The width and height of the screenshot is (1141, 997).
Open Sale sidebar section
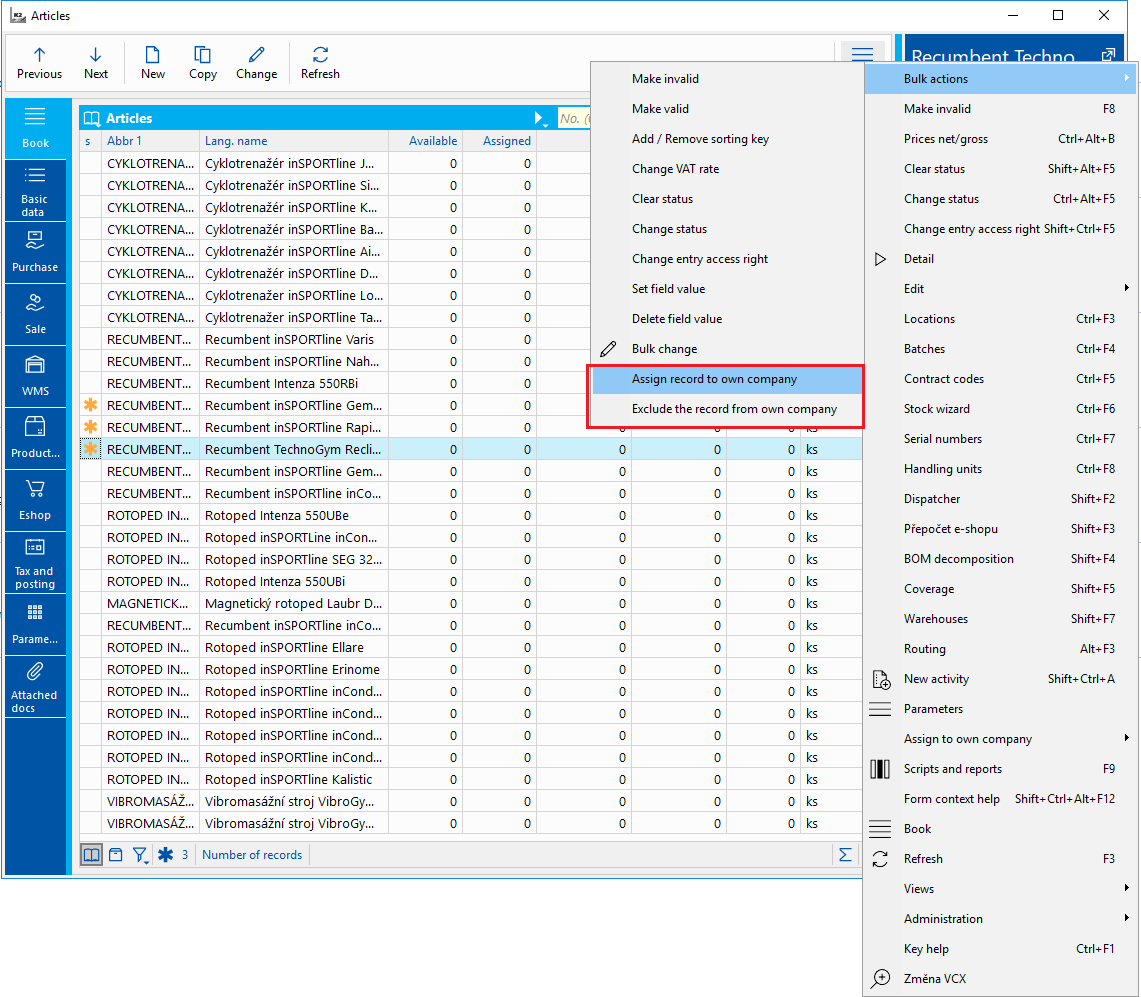35,314
